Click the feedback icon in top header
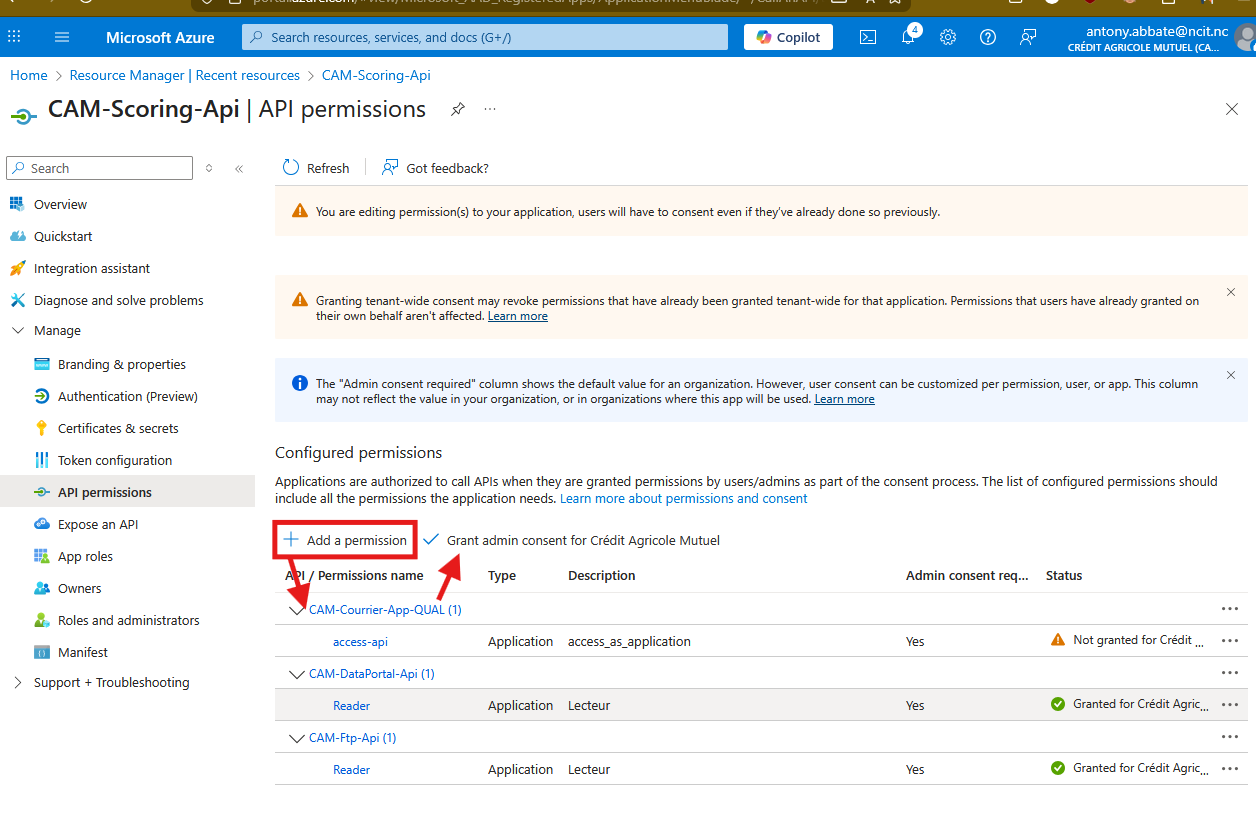Image resolution: width=1256 pixels, height=817 pixels. (1028, 37)
